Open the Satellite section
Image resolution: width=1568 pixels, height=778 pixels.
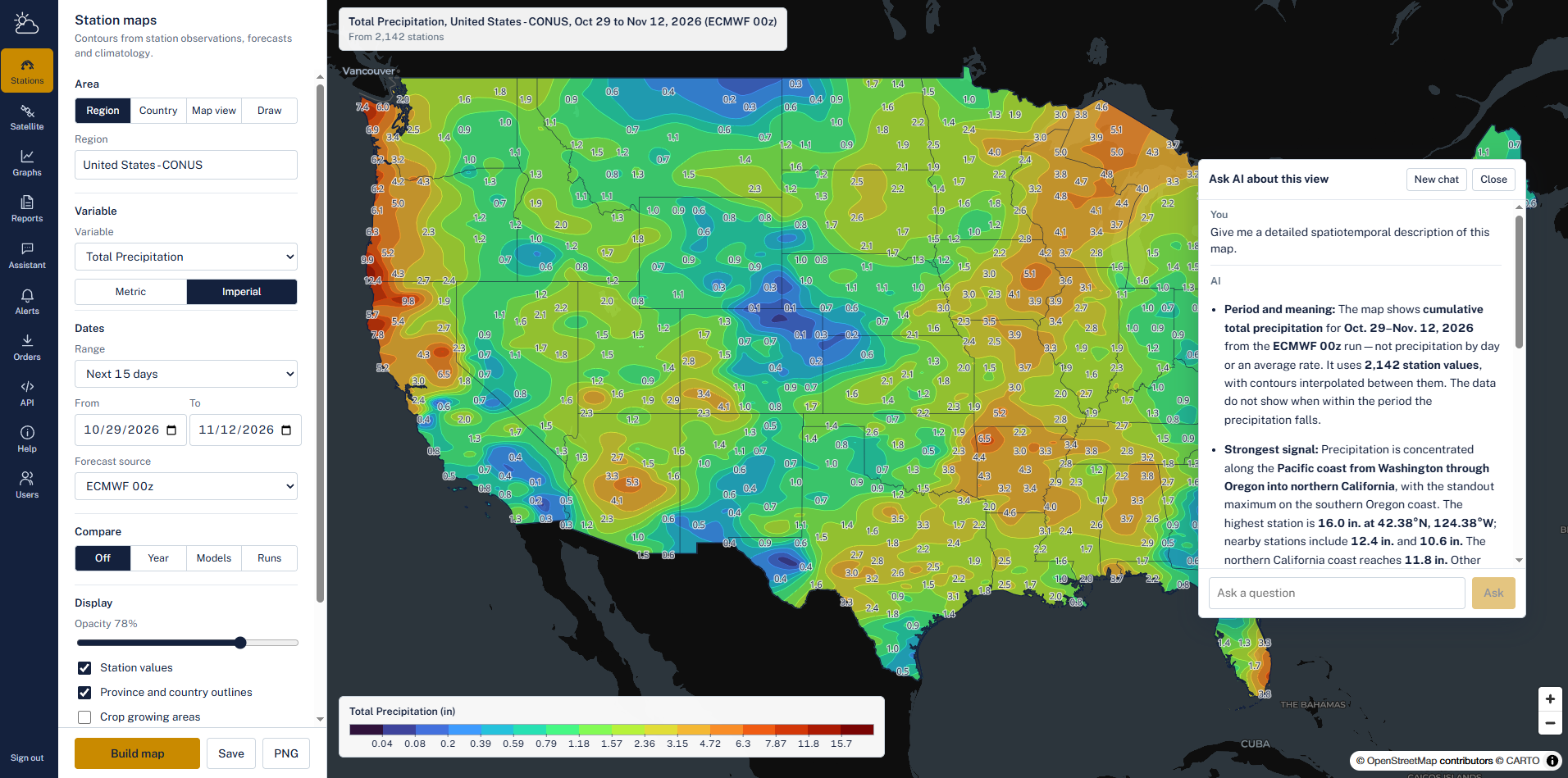(27, 117)
